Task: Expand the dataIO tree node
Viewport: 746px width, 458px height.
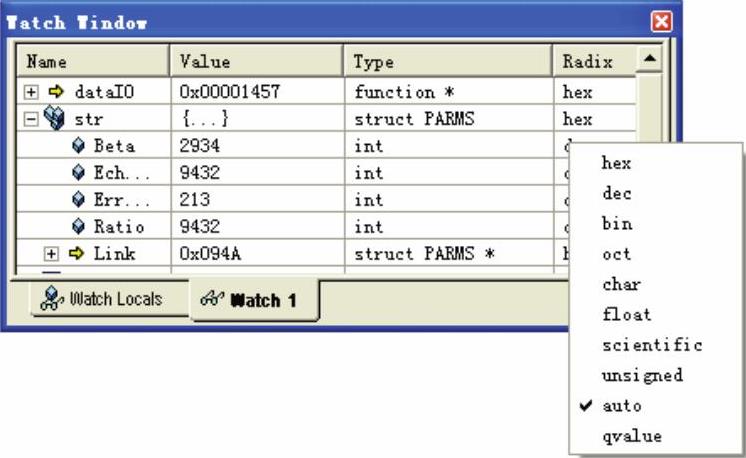Action: 31,91
